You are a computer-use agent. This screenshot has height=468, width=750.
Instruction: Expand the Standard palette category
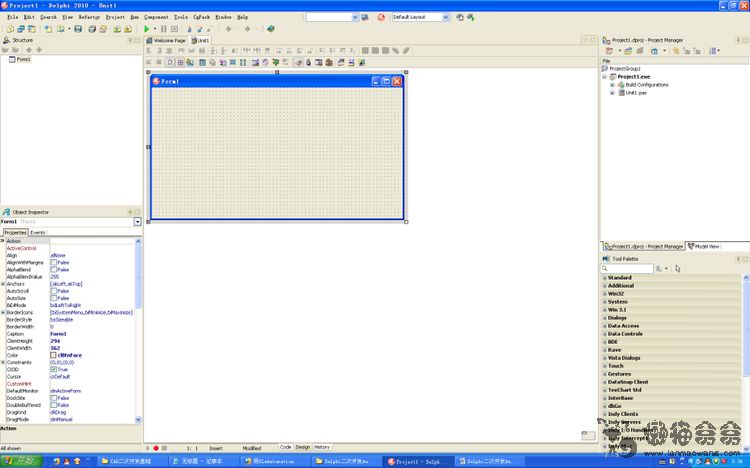tap(605, 278)
